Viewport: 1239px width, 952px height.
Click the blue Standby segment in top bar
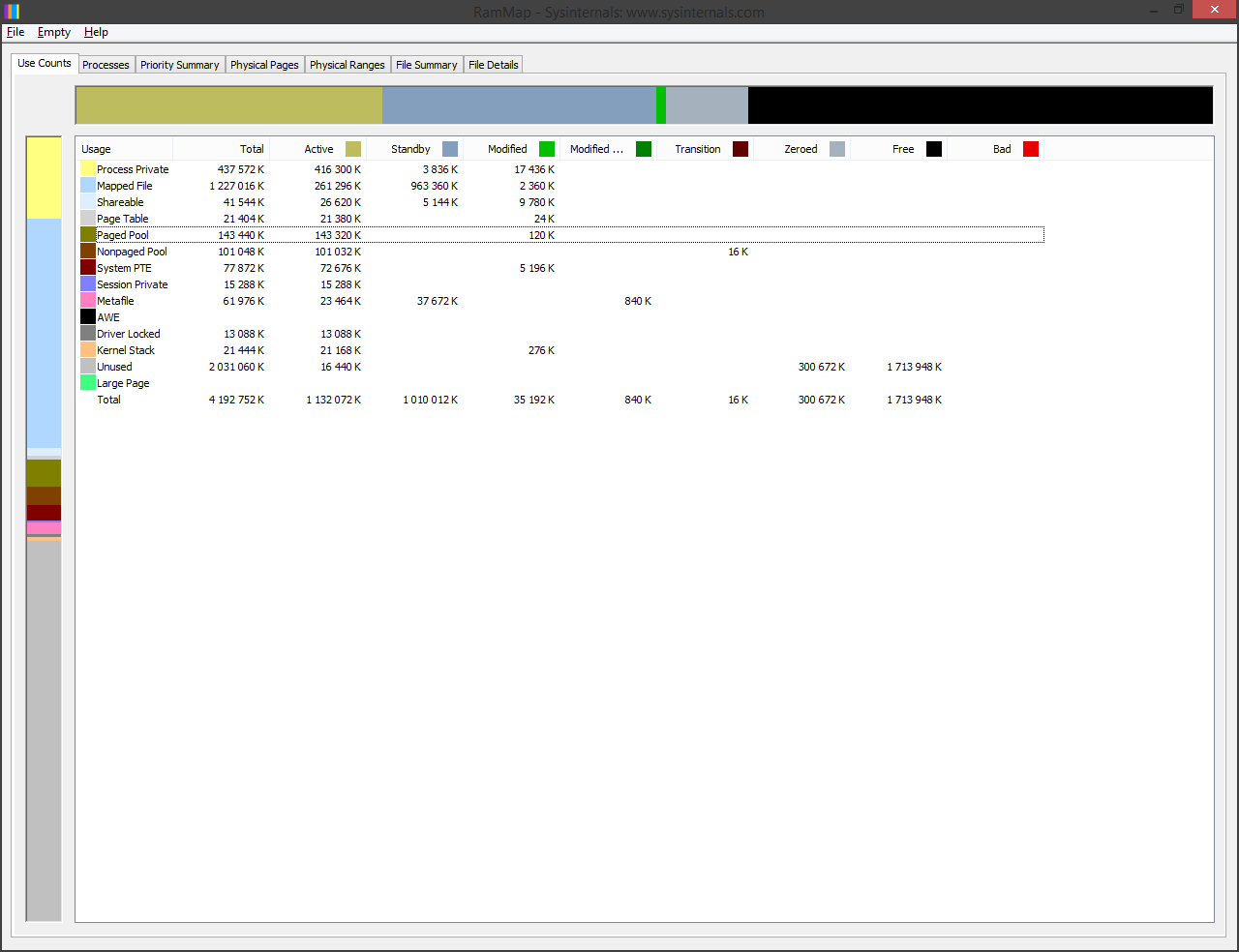[519, 105]
